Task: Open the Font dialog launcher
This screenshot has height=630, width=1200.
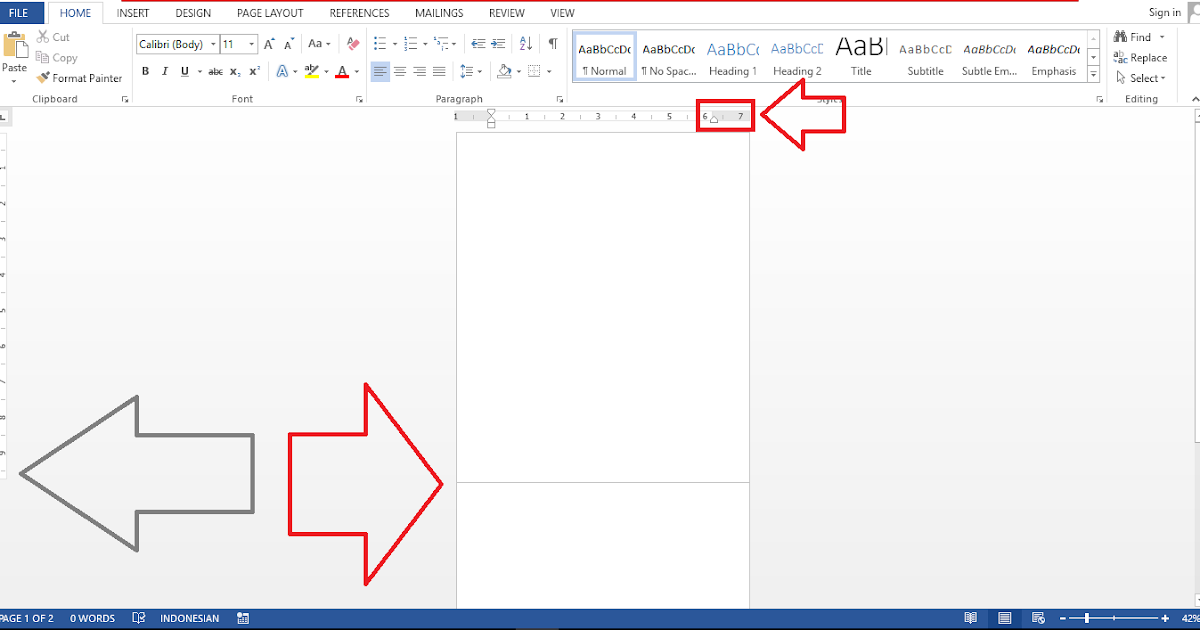Action: click(359, 100)
